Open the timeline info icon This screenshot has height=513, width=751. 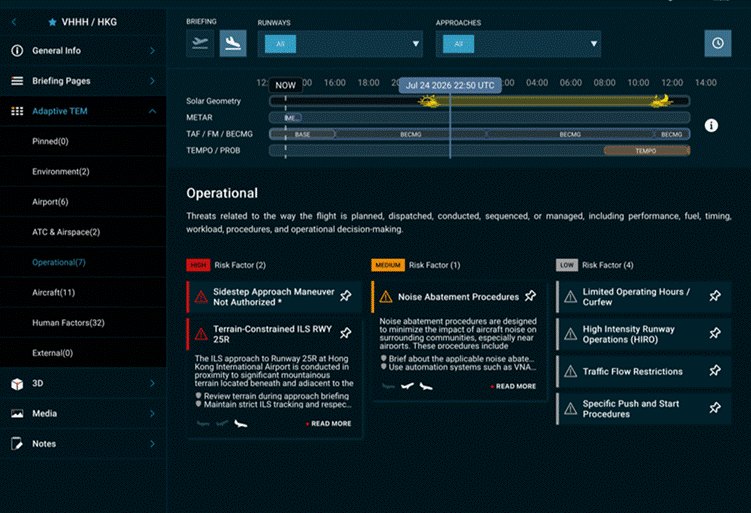coord(711,125)
